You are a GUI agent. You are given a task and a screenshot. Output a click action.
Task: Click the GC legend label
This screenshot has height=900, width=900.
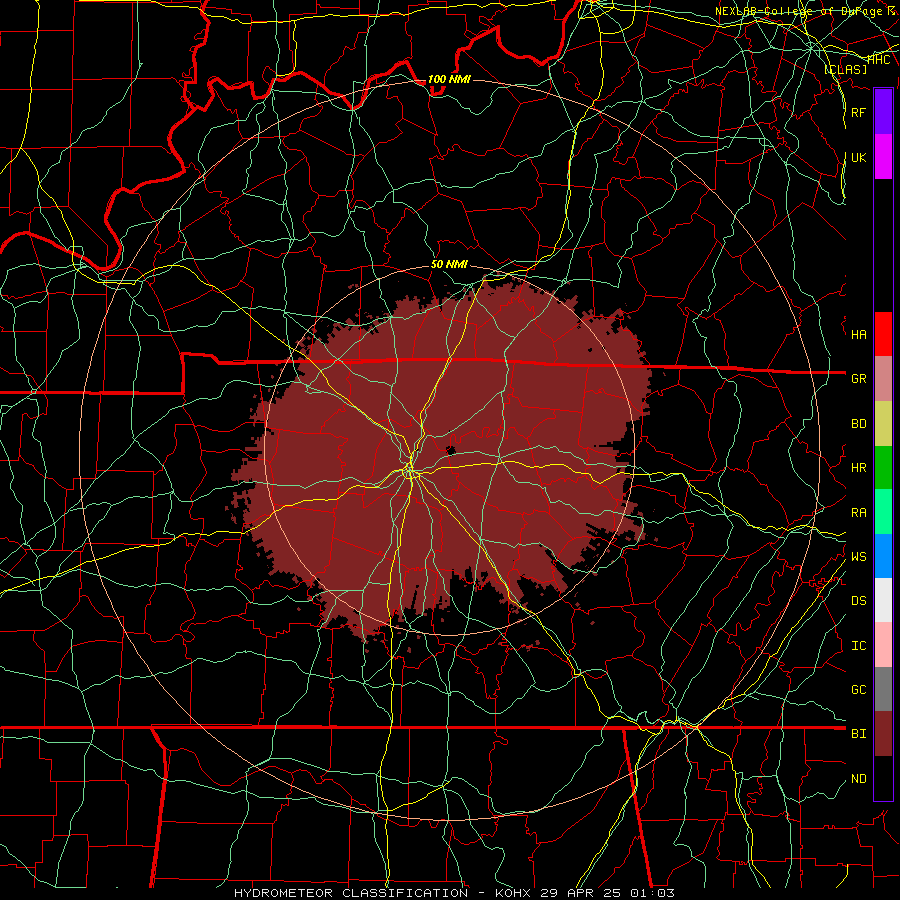tap(858, 689)
